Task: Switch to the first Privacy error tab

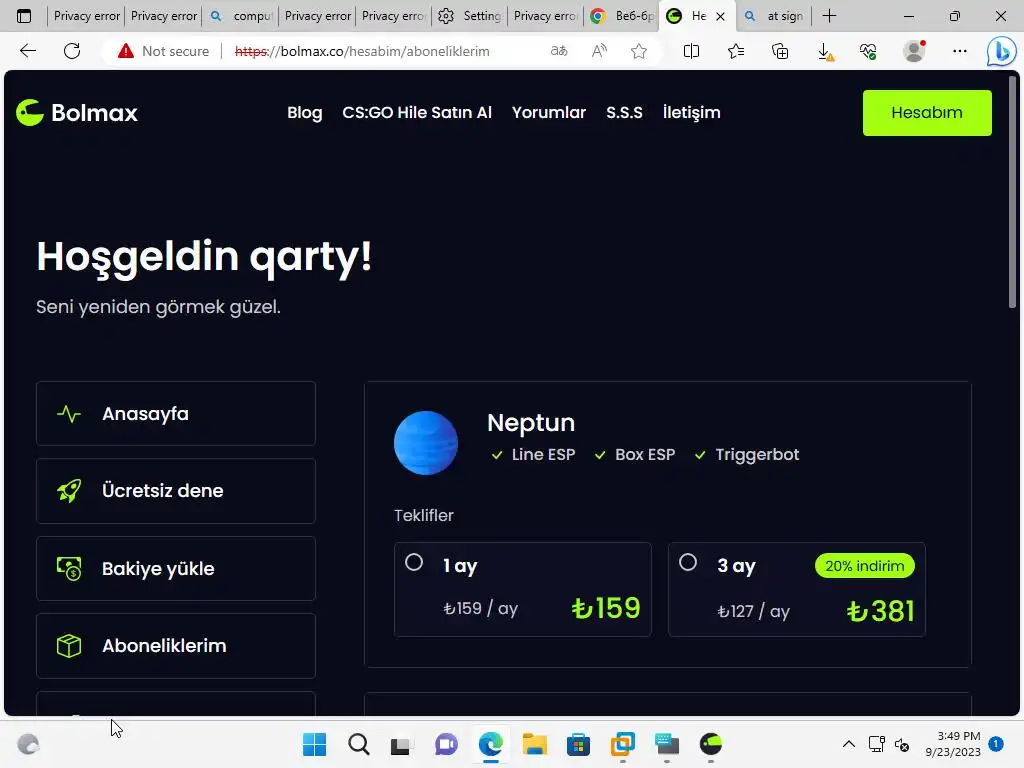Action: point(86,16)
